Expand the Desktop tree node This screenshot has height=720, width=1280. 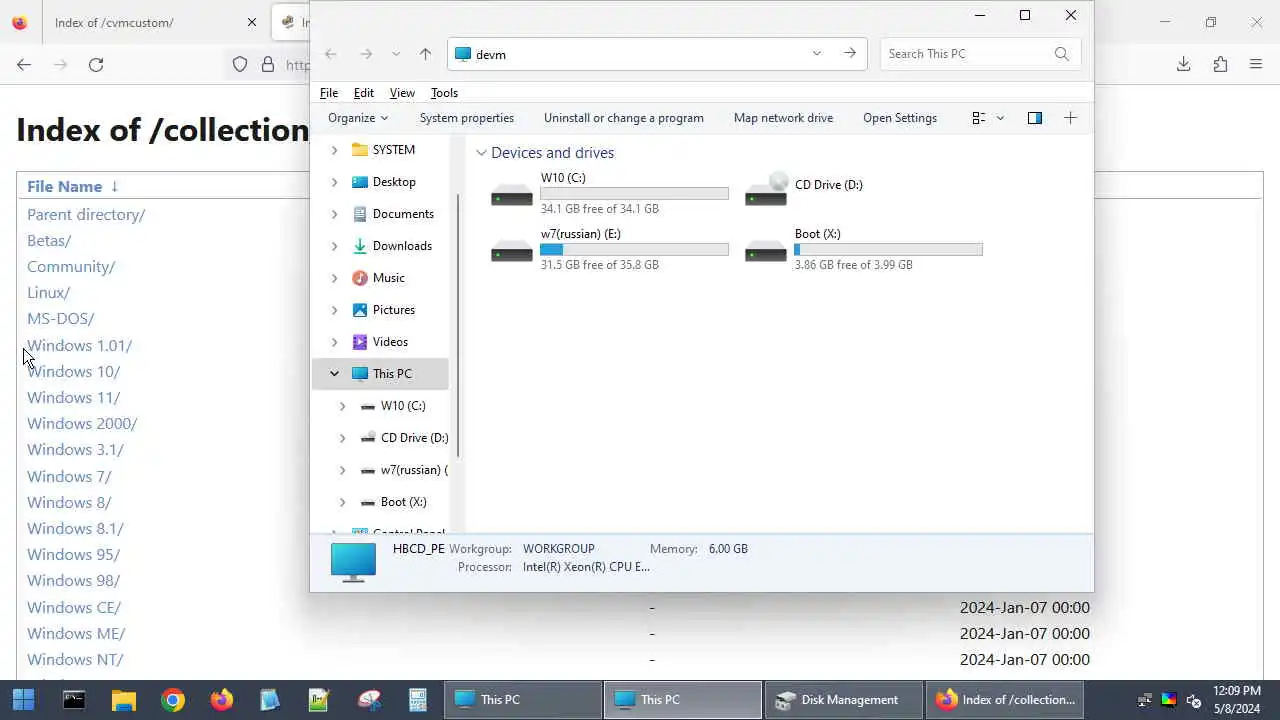pyautogui.click(x=334, y=182)
